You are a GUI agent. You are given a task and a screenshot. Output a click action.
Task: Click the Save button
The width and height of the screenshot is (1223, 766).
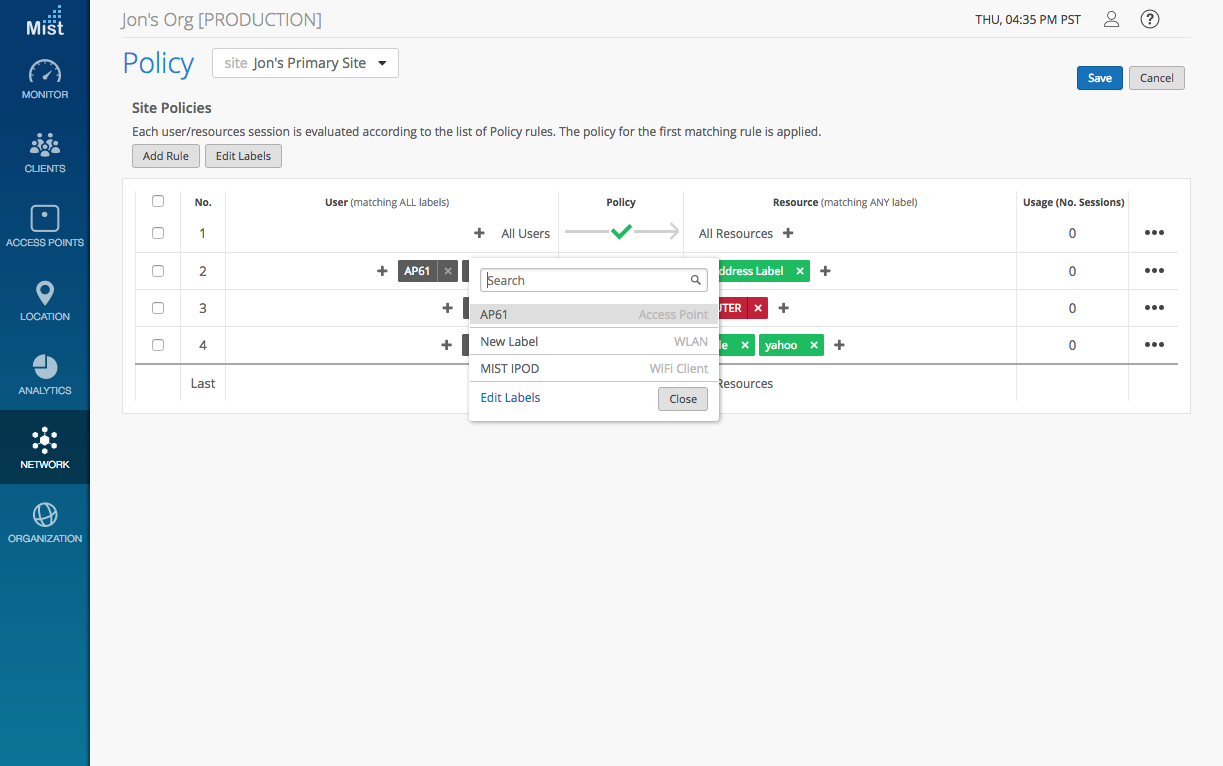click(x=1099, y=78)
